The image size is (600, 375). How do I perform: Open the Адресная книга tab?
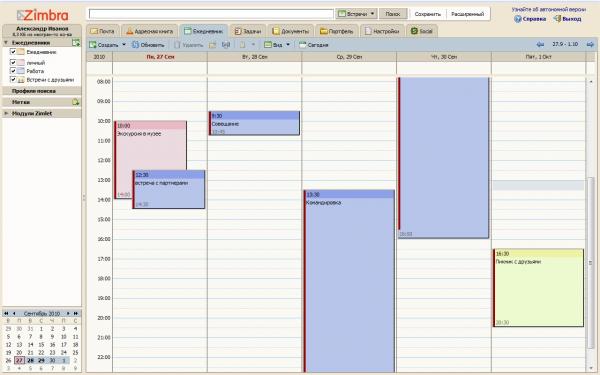(150, 31)
